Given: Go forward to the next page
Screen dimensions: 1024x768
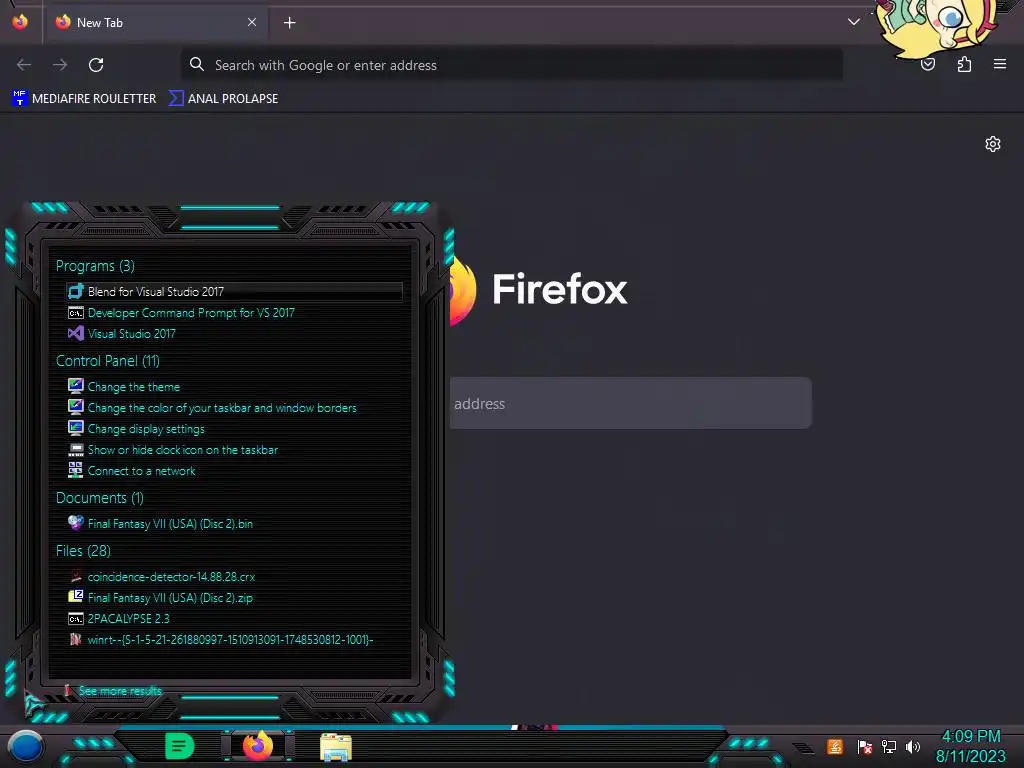Looking at the screenshot, I should (60, 65).
